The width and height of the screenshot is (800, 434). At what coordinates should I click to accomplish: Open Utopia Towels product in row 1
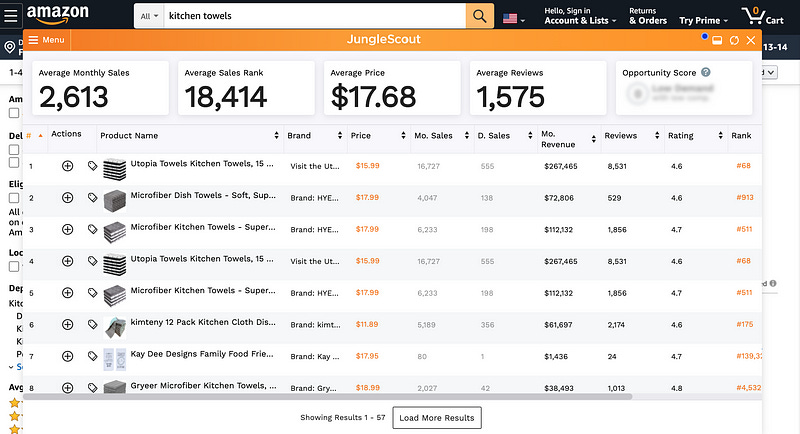coord(202,164)
